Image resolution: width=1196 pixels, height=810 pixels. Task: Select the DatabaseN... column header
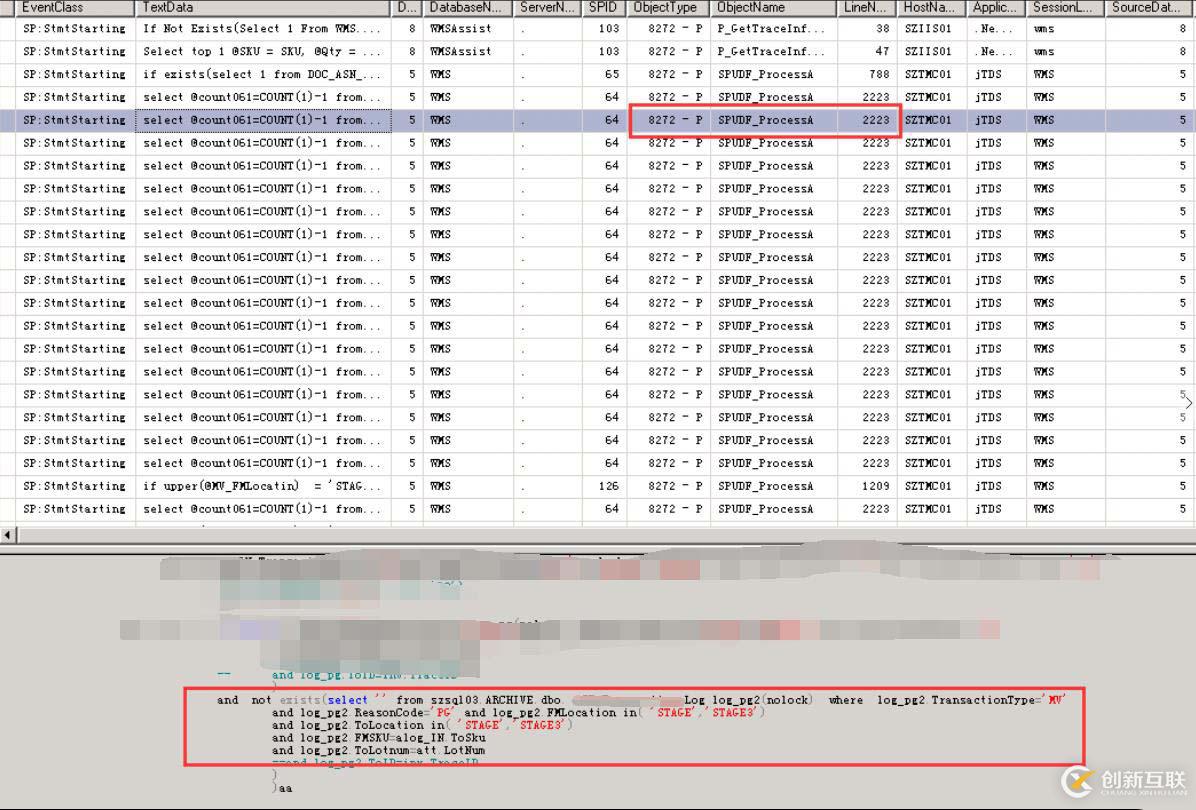coord(468,8)
